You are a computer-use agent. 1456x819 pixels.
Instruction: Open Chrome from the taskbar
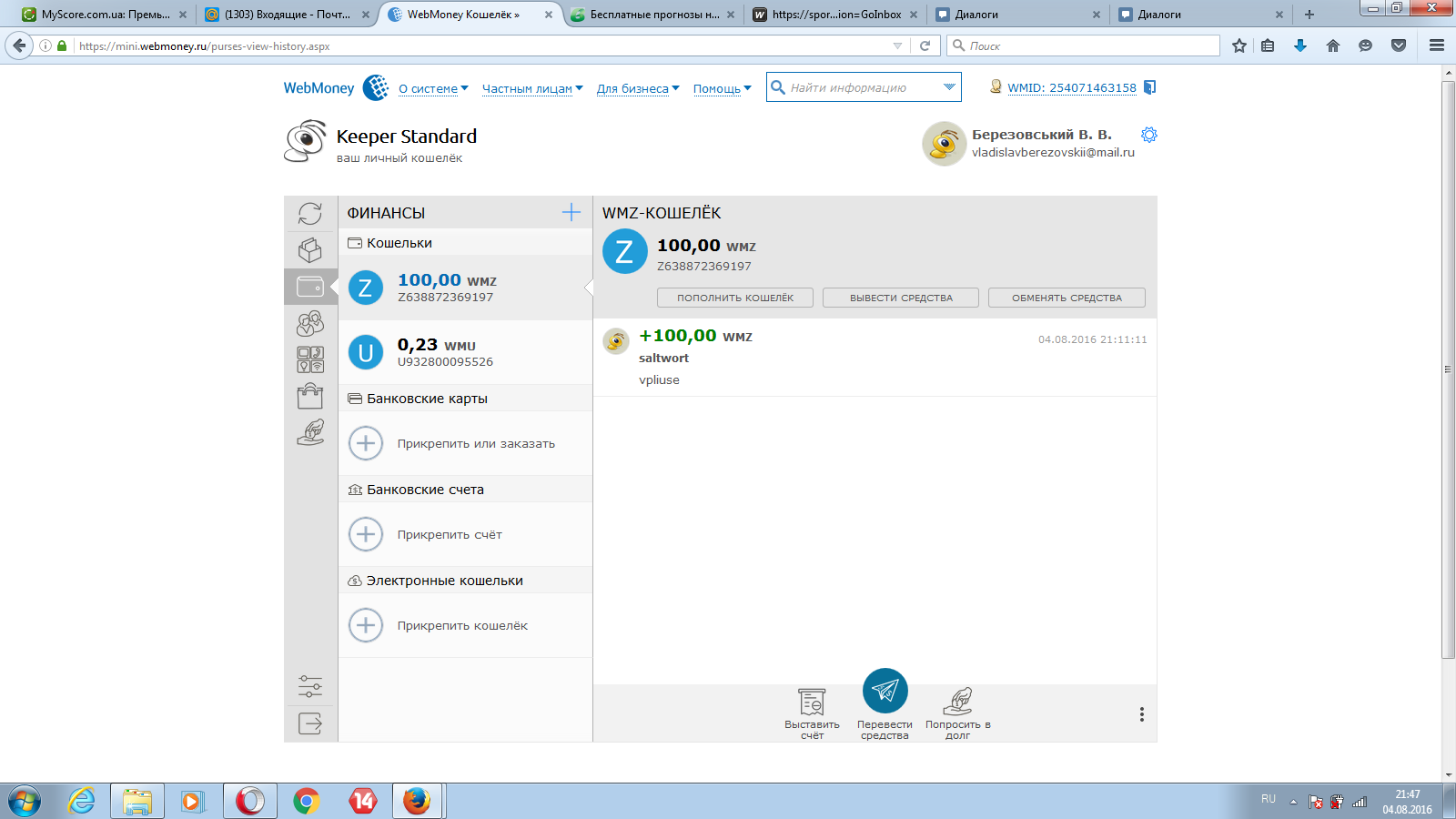307,801
